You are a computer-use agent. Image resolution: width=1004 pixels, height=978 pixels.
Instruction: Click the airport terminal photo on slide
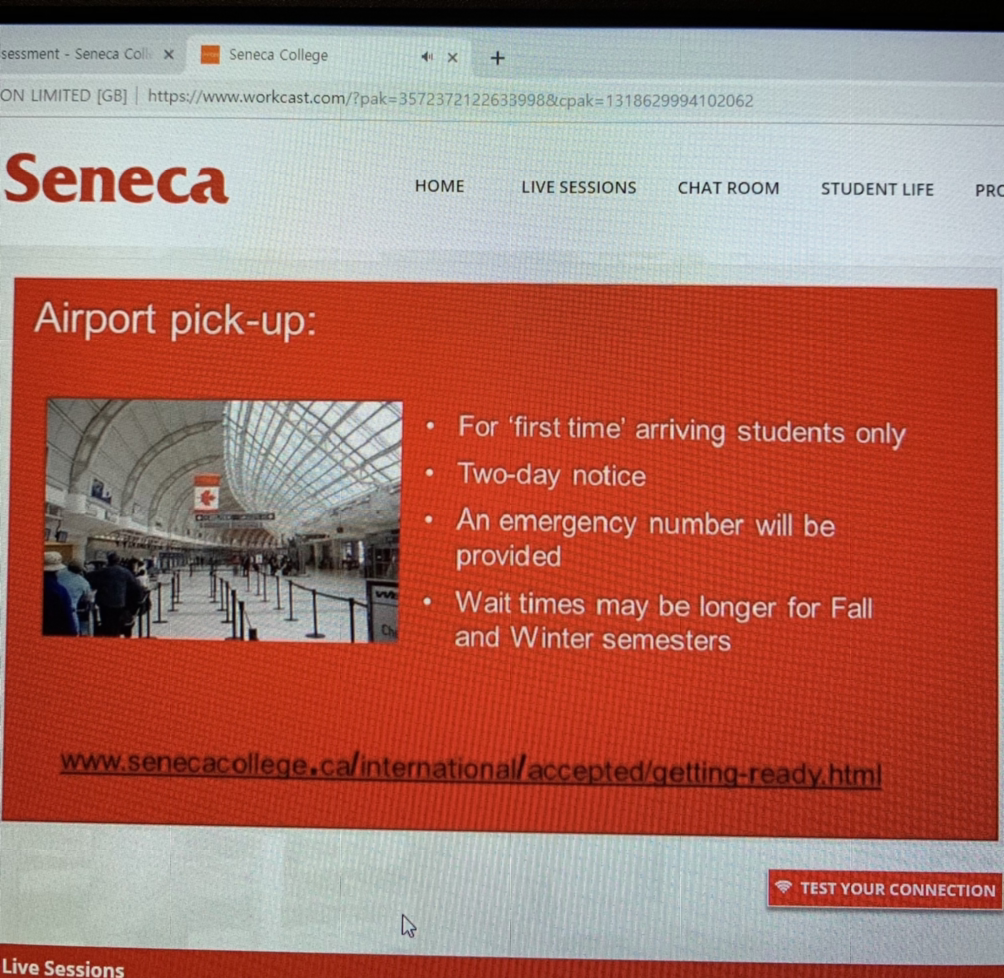[222, 520]
